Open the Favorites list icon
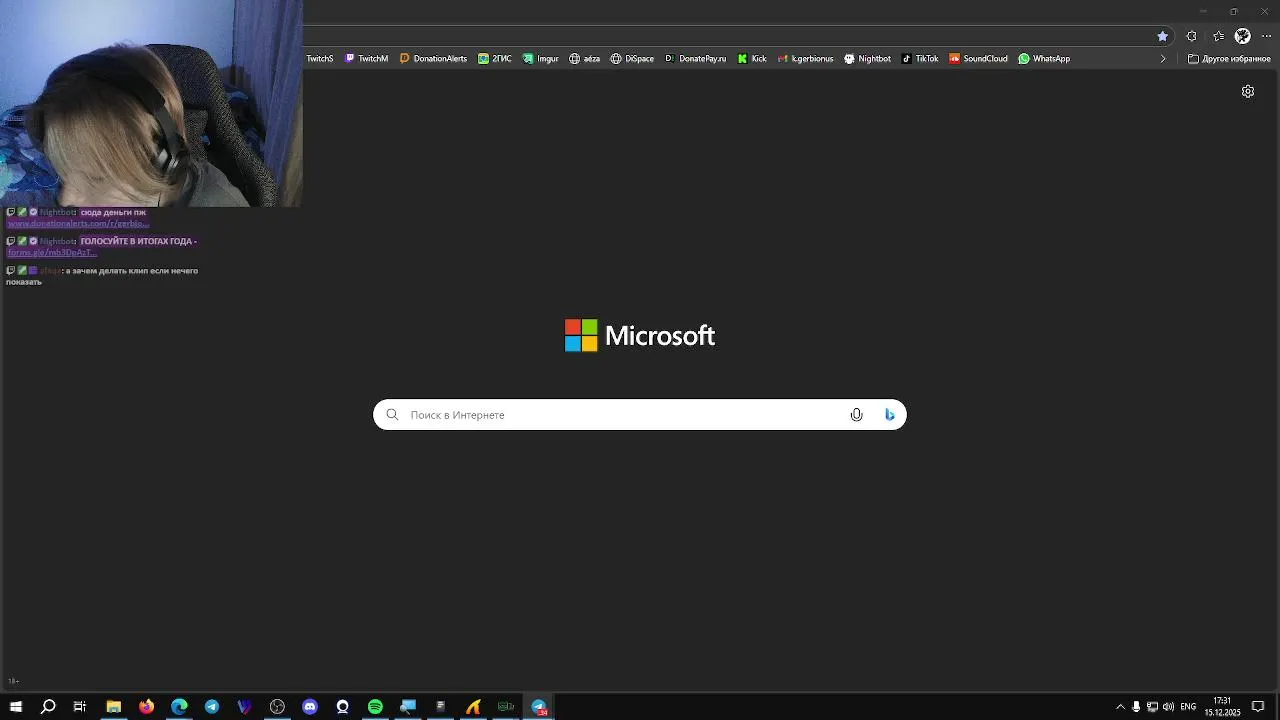The image size is (1280, 720). 1218,36
